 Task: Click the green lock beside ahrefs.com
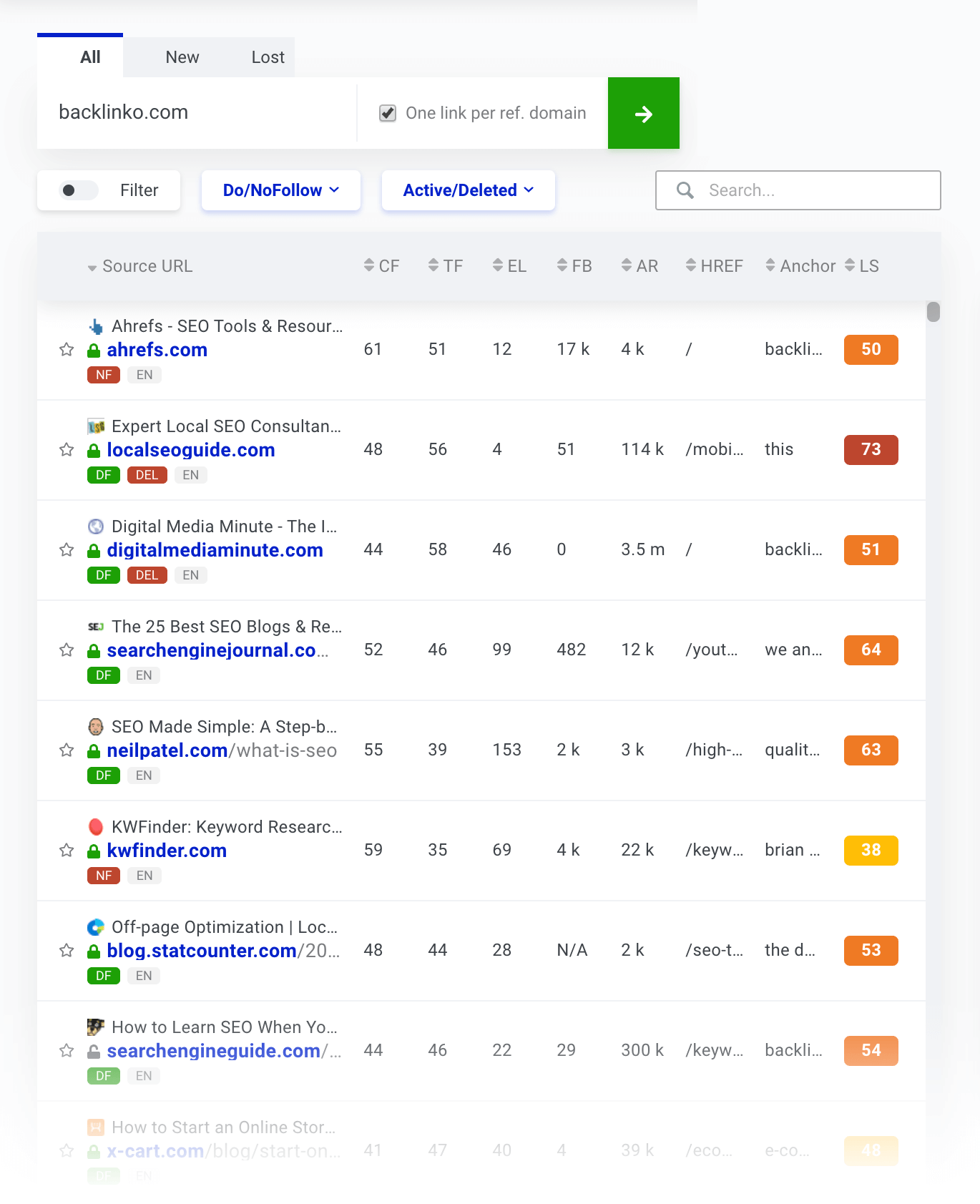point(94,351)
